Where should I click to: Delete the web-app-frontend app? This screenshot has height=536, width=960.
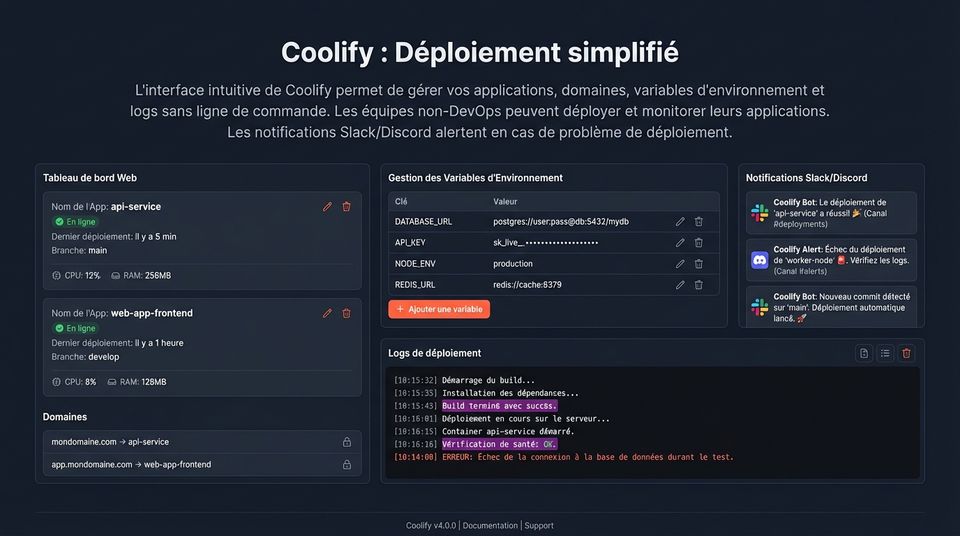[347, 314]
